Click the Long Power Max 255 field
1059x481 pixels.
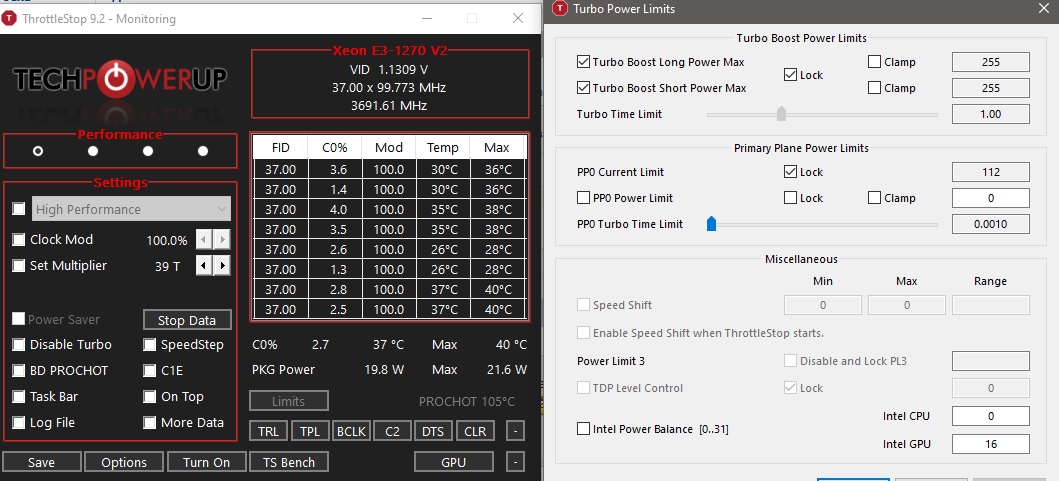991,62
